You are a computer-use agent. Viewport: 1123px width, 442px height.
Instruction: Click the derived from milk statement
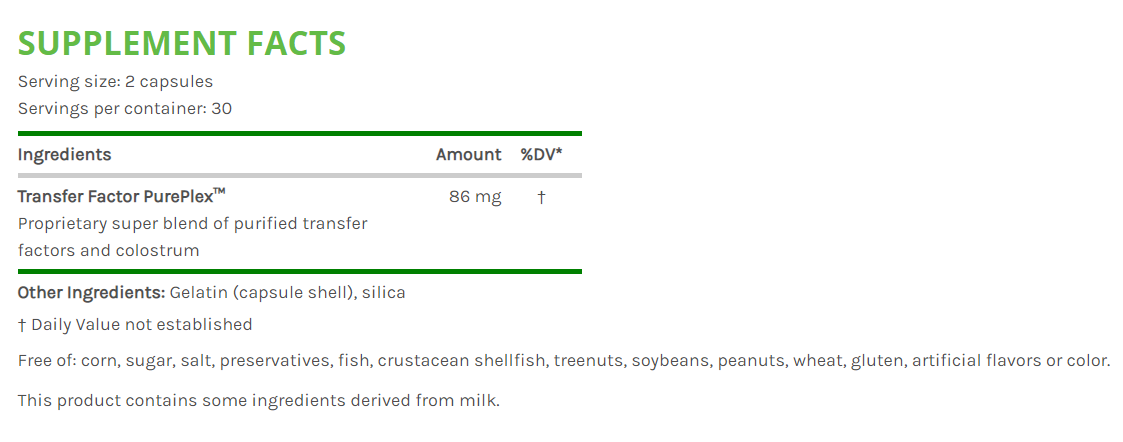(x=258, y=401)
